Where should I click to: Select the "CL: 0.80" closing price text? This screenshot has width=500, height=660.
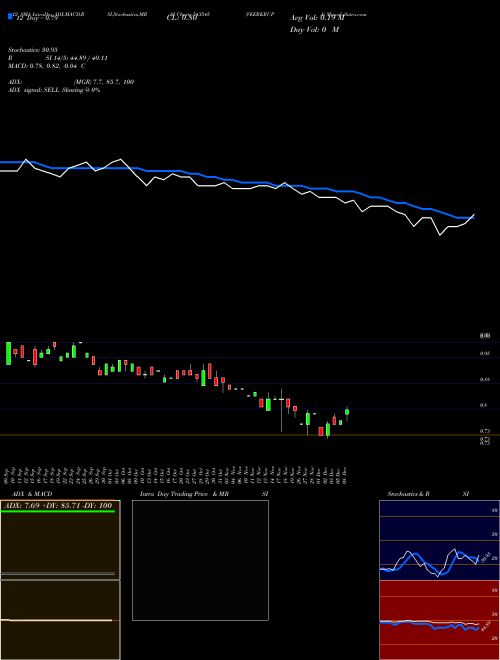click(182, 18)
